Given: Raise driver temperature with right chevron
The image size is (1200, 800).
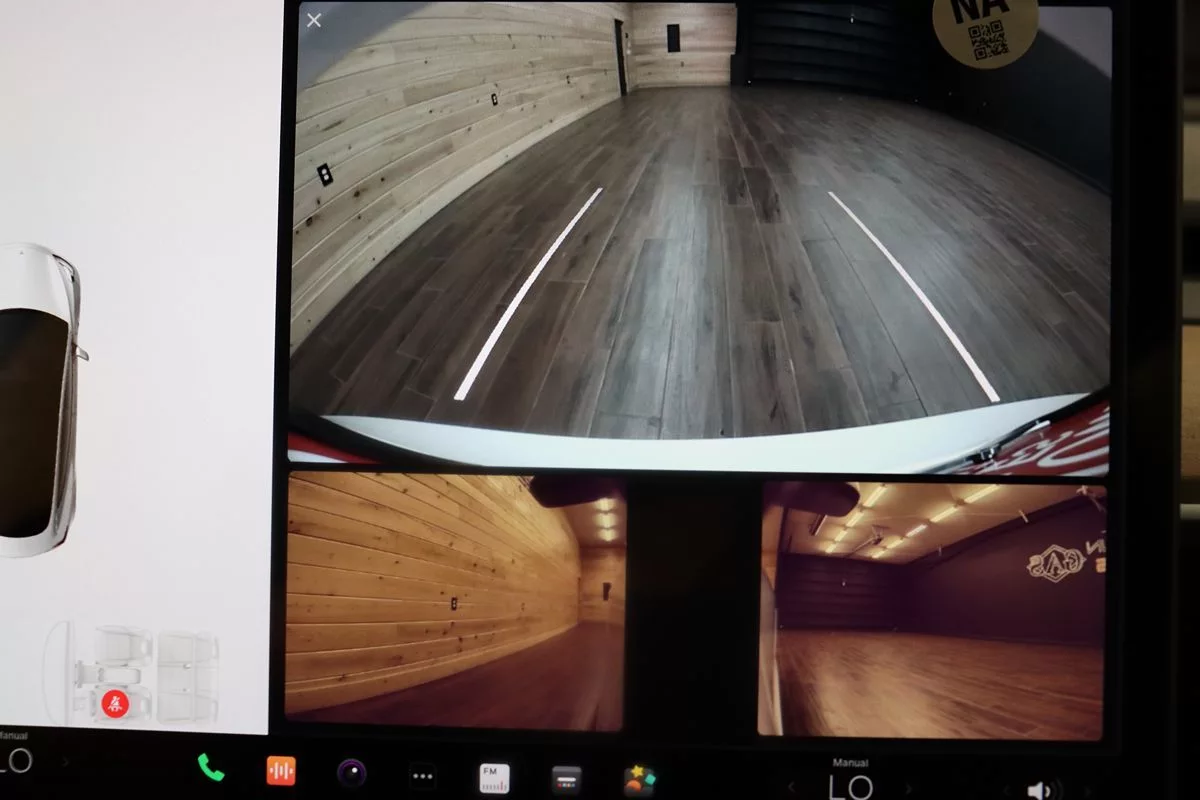Looking at the screenshot, I should [x=66, y=762].
